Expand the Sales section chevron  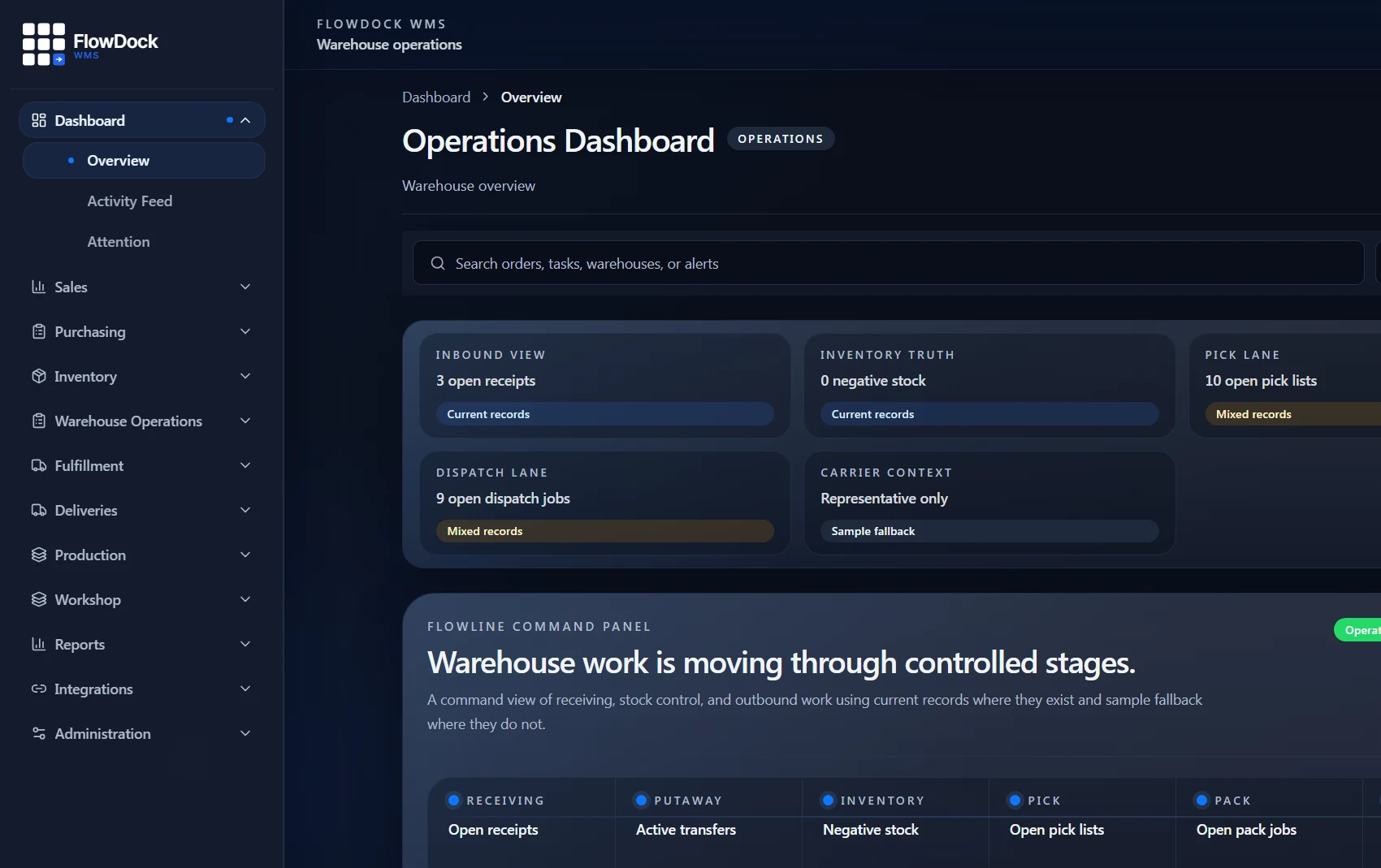(x=245, y=287)
